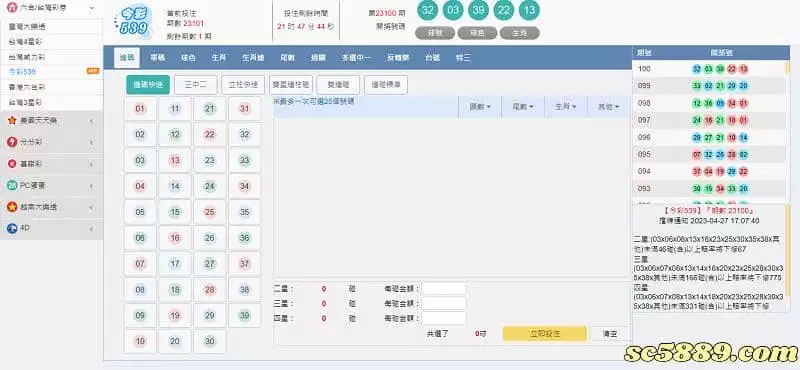Click the gray 生肖 pill under drawn numbers
Viewport: 800px width, 370px height.
tap(519, 33)
